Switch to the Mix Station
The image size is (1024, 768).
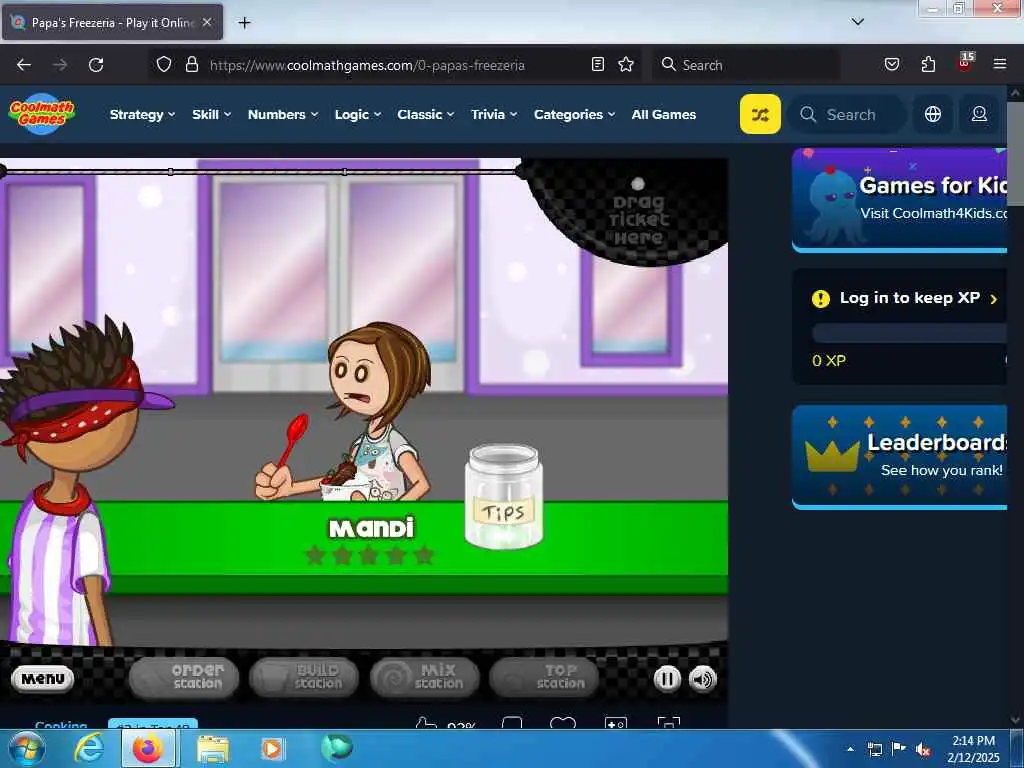(424, 677)
